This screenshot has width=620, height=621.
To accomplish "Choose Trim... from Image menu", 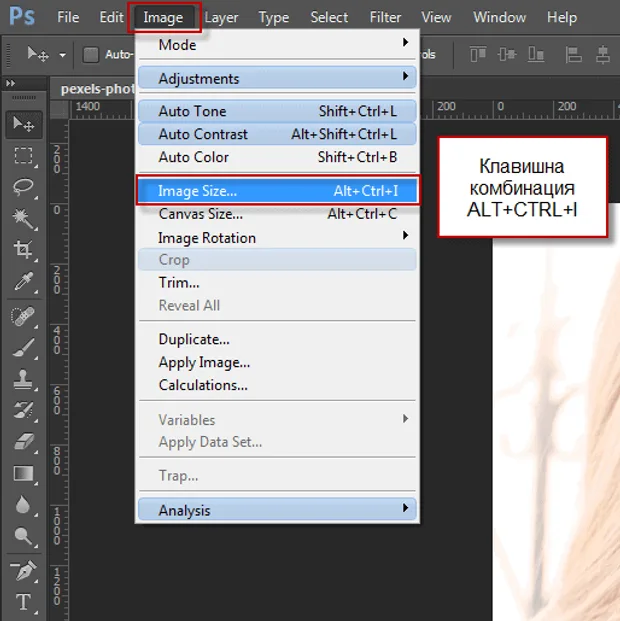I will [277, 283].
